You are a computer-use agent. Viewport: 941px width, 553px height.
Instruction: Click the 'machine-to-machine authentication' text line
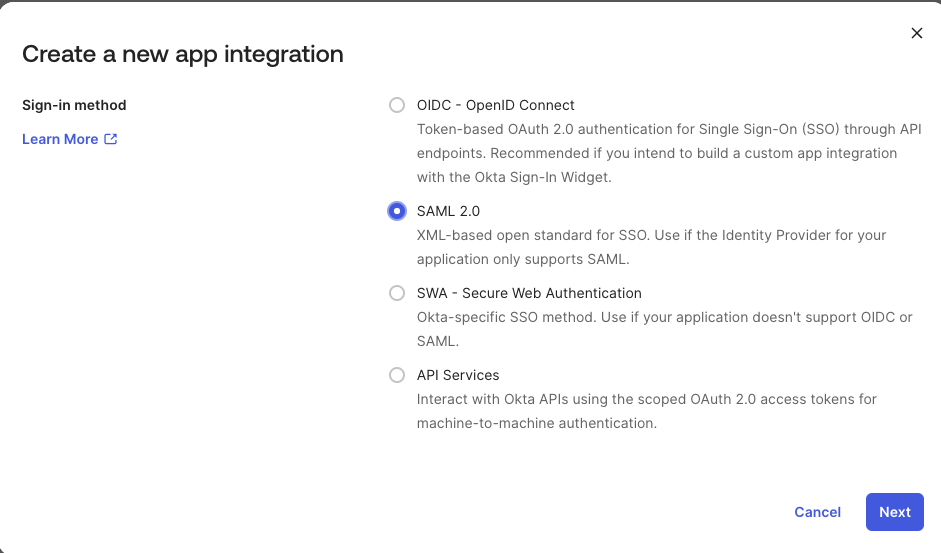536,423
